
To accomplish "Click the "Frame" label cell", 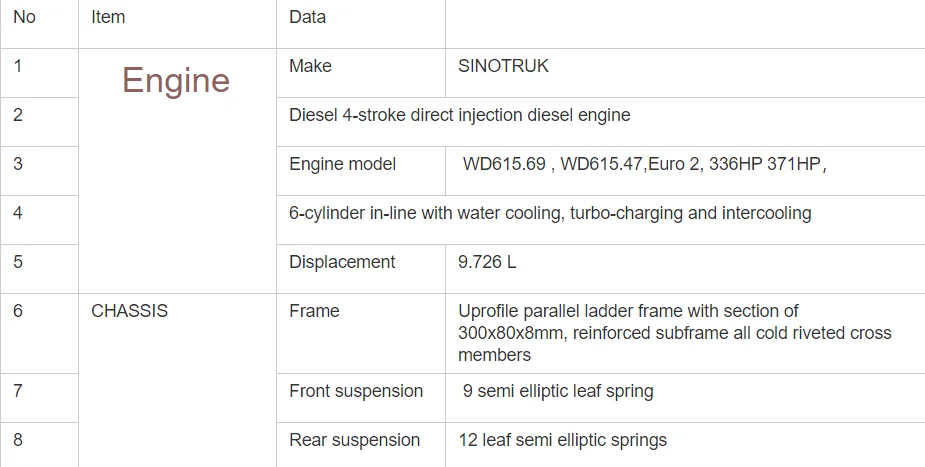I will (314, 311).
